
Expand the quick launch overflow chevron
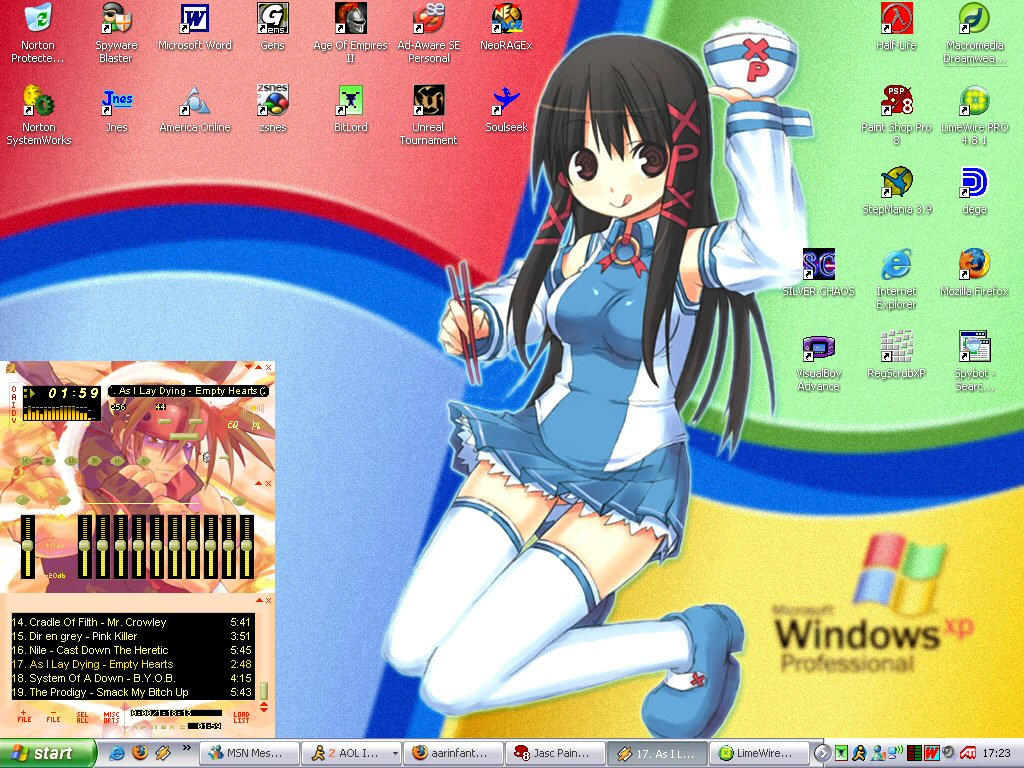click(x=186, y=748)
